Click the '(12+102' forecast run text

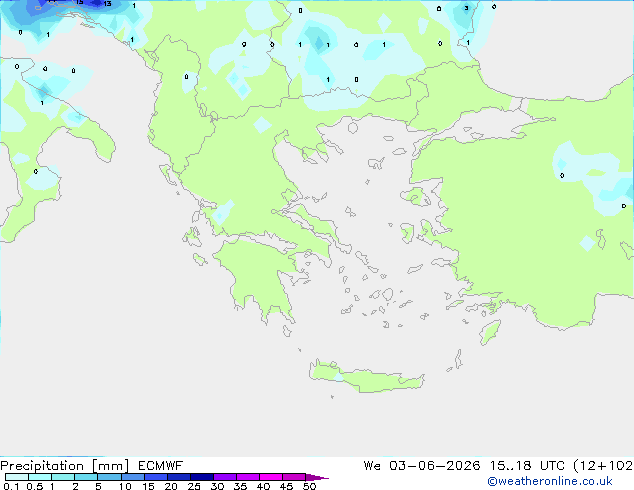pos(603,466)
